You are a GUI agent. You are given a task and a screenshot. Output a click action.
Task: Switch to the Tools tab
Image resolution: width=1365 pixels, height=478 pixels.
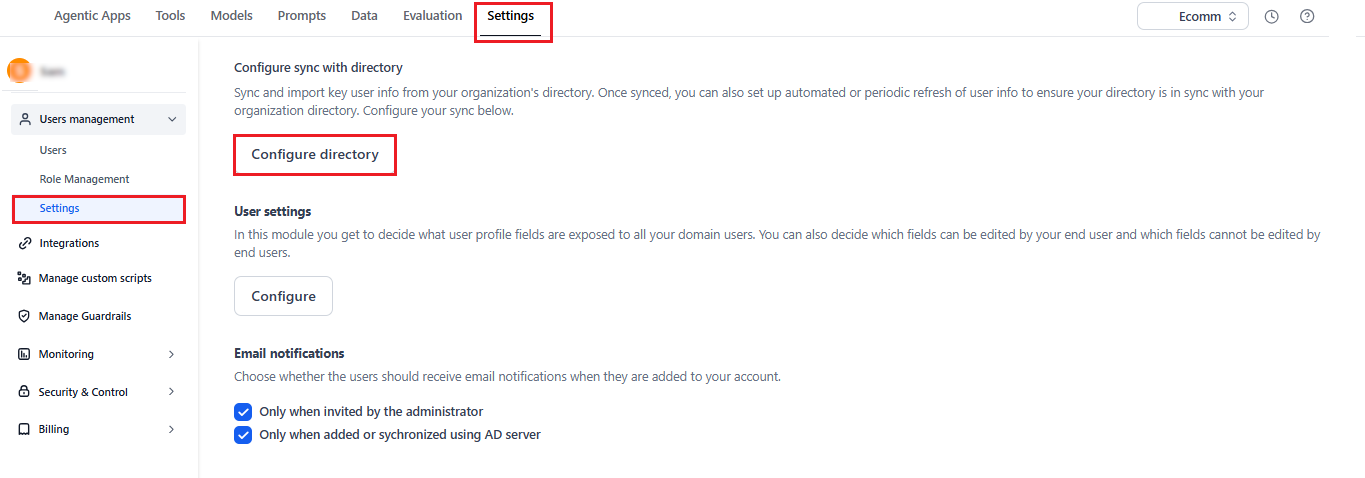(170, 16)
